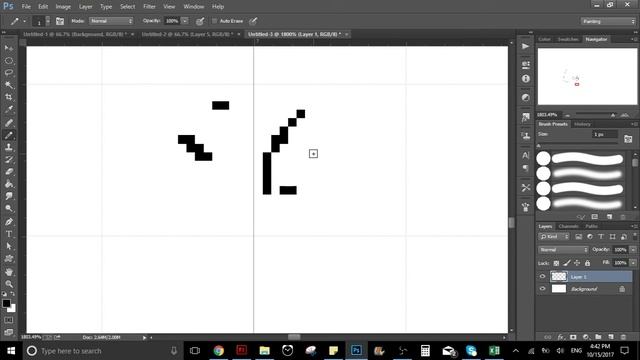Open Excel from the taskbar

(x=494, y=351)
